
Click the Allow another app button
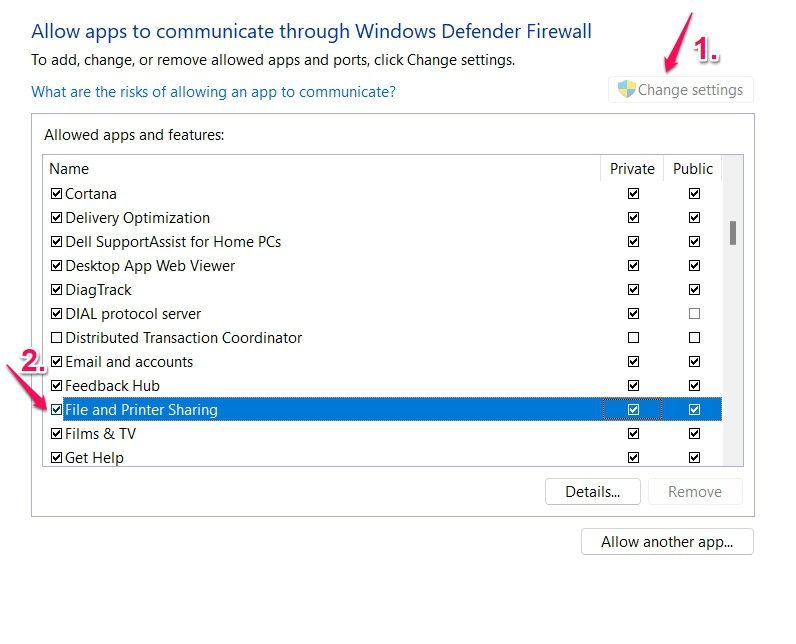coord(667,542)
